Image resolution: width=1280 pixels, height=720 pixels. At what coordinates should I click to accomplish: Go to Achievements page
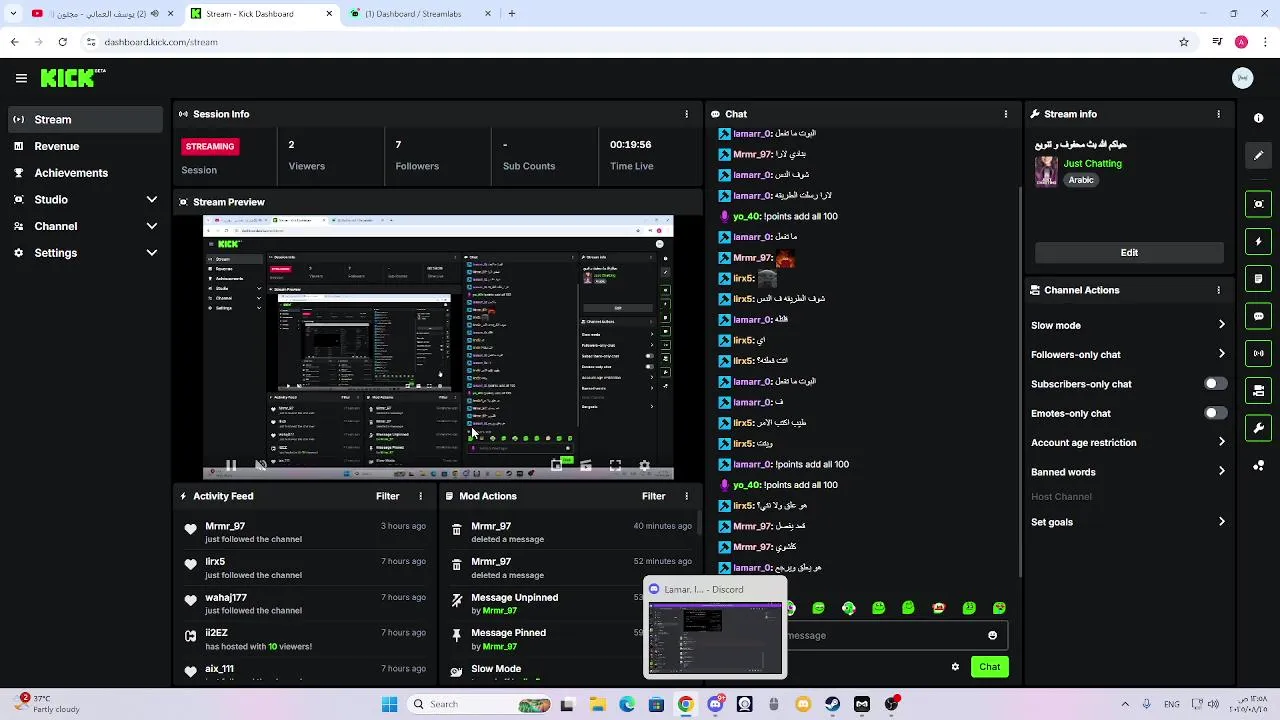pos(85,173)
